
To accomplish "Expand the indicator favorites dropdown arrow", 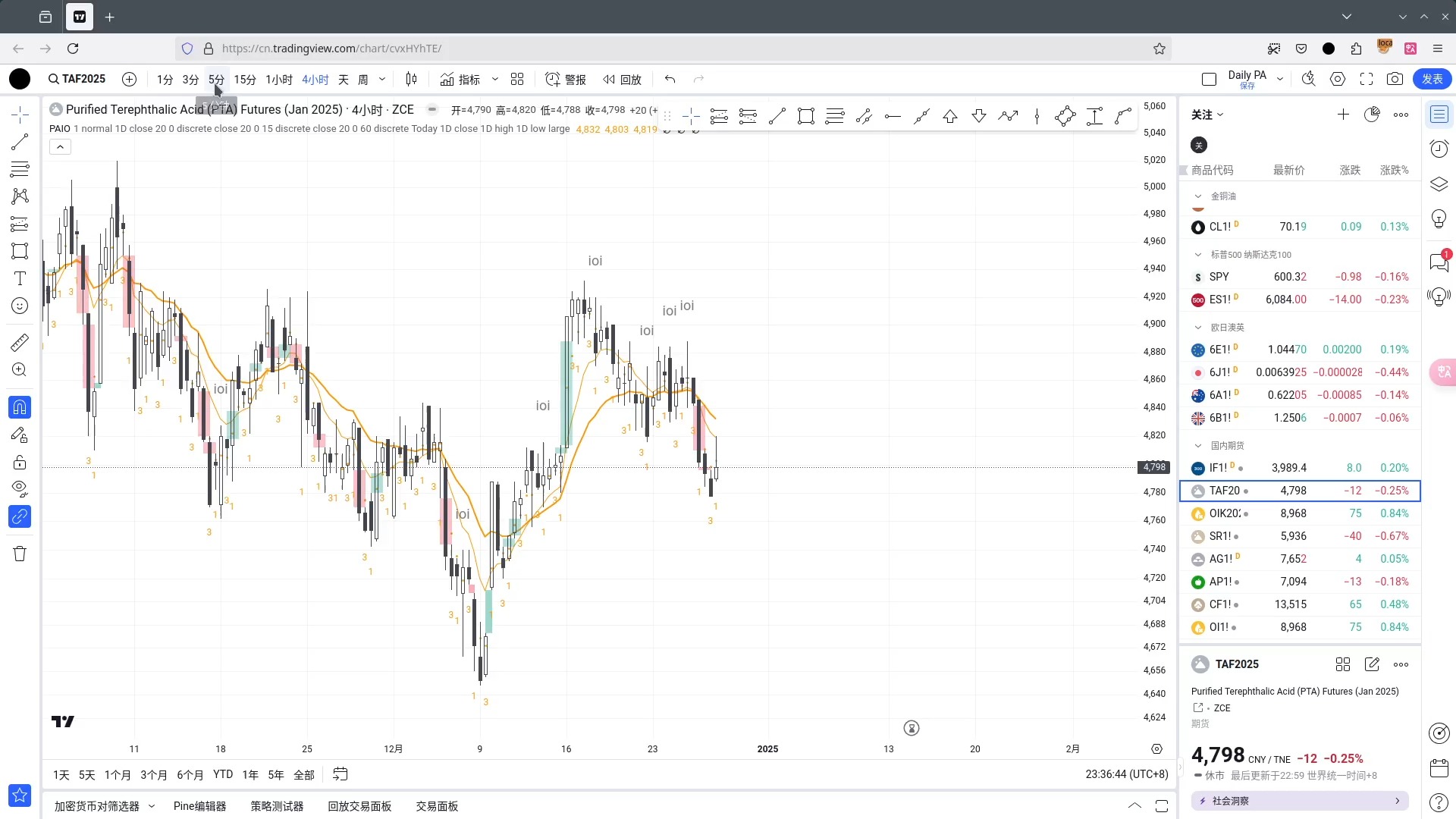I will pyautogui.click(x=495, y=79).
